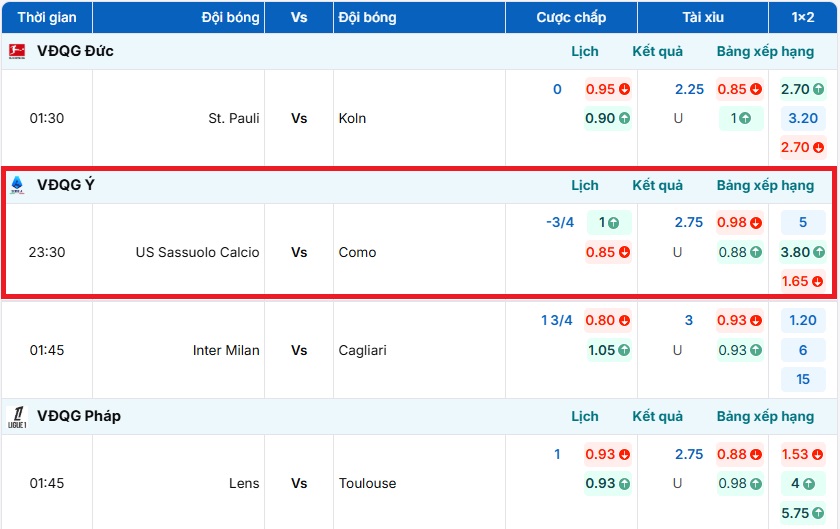840x529 pixels.
Task: Click Koln handicap odds 0.90
Action: point(608,118)
